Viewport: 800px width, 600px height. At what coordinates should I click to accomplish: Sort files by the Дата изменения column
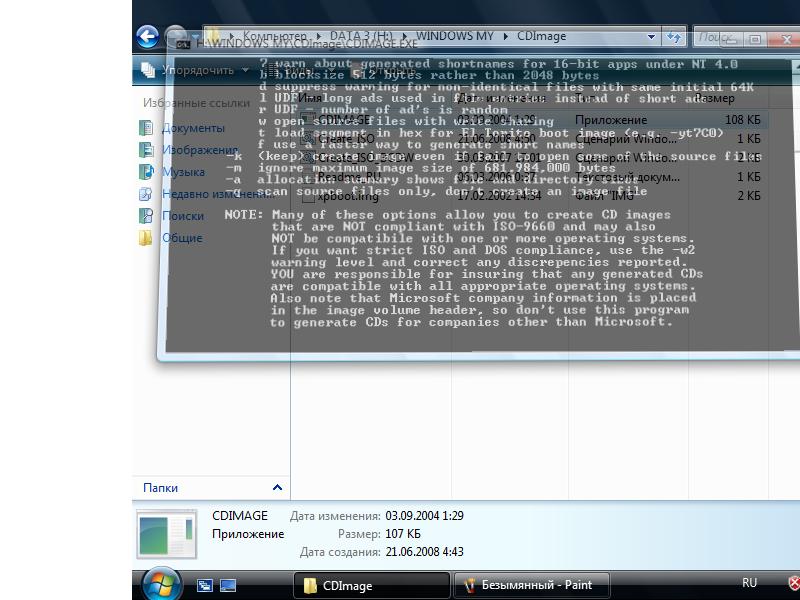click(x=501, y=98)
